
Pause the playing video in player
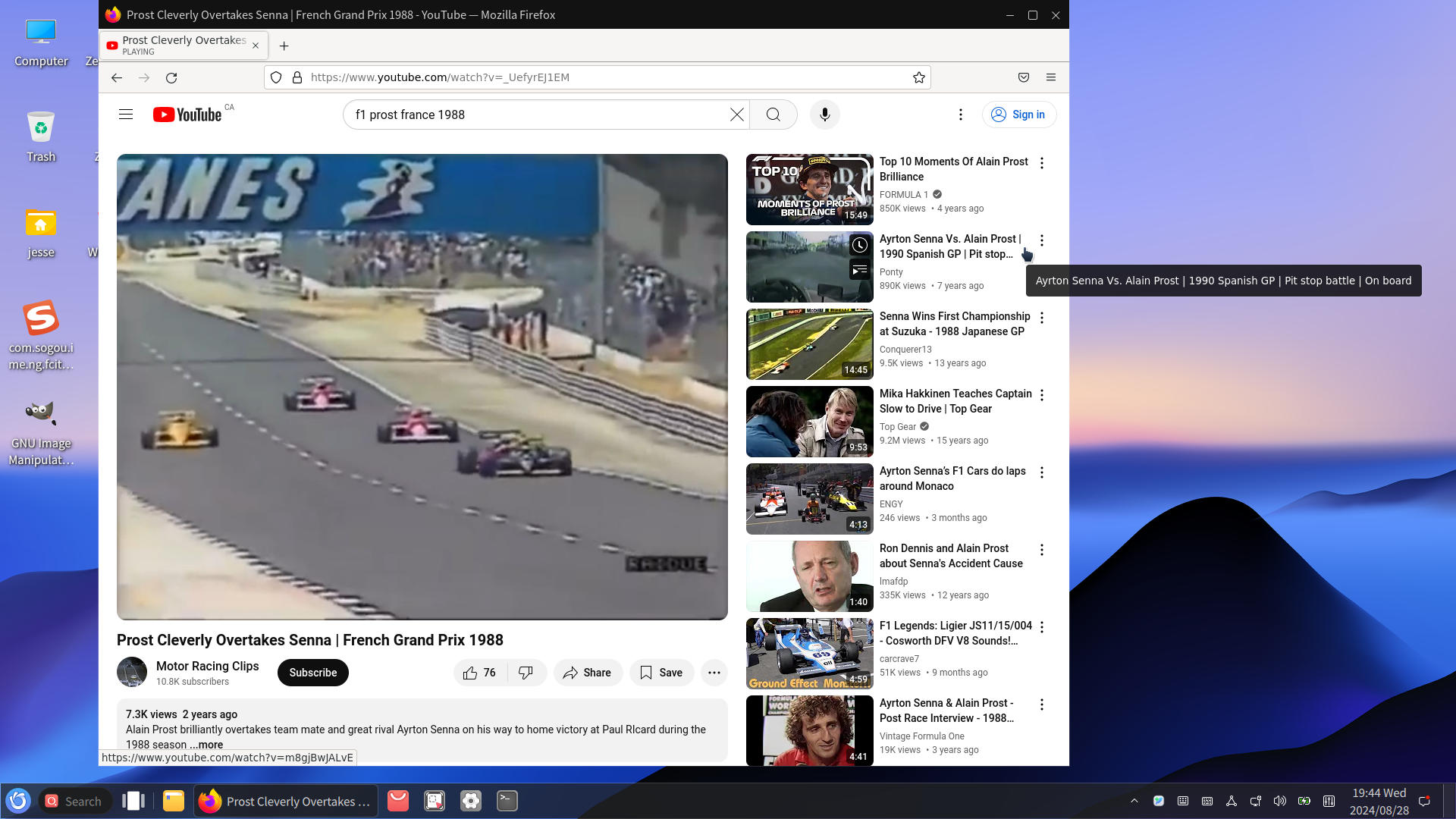pyautogui.click(x=422, y=387)
